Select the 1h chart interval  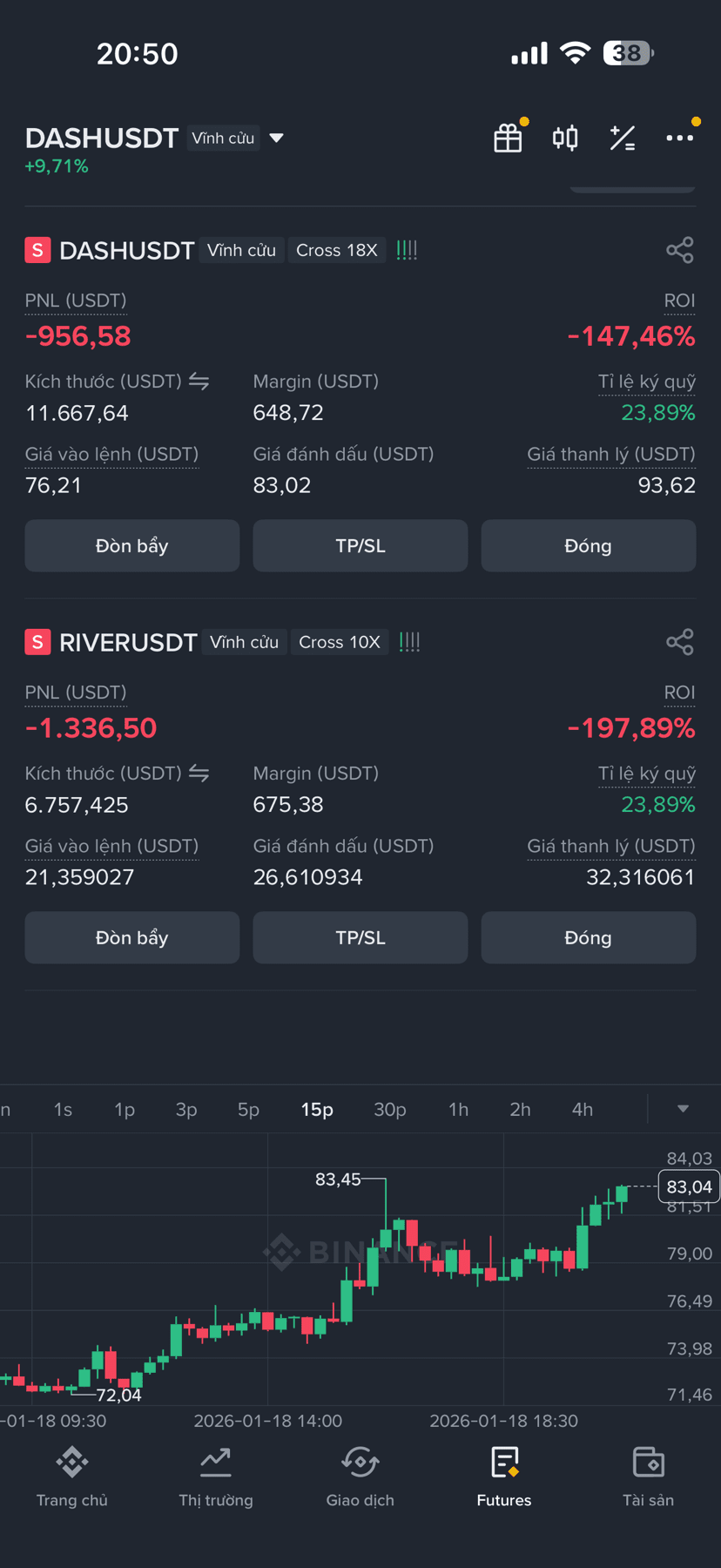pyautogui.click(x=458, y=1109)
